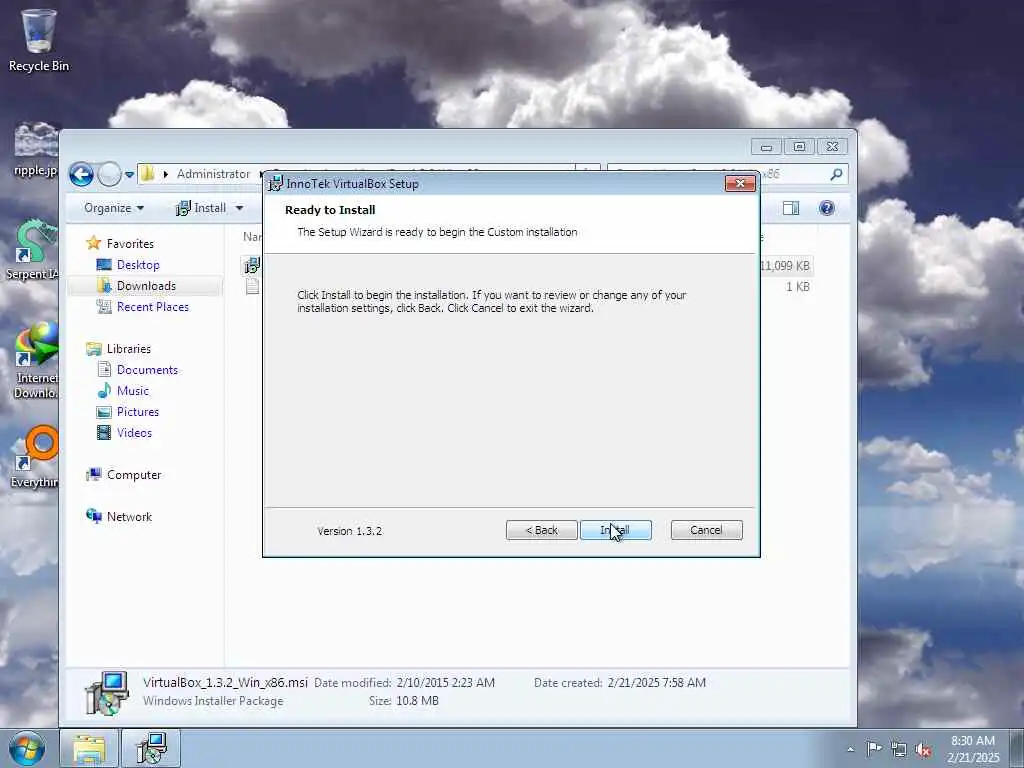This screenshot has height=768, width=1024.
Task: Click the Explorer forward navigation arrow
Action: [x=109, y=174]
